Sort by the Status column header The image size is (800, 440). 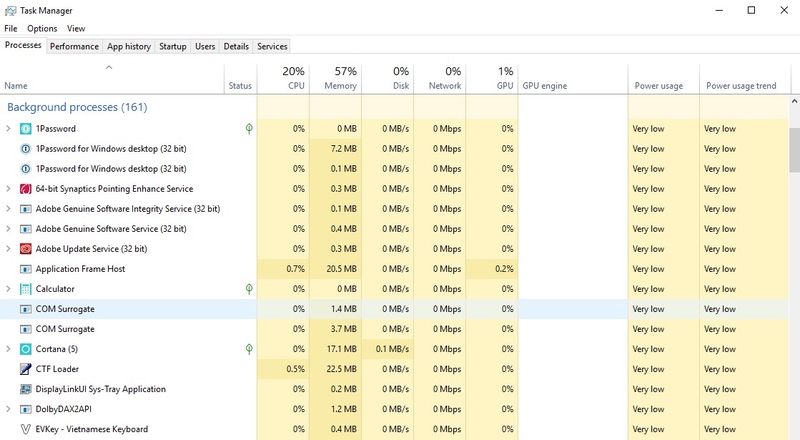point(240,79)
